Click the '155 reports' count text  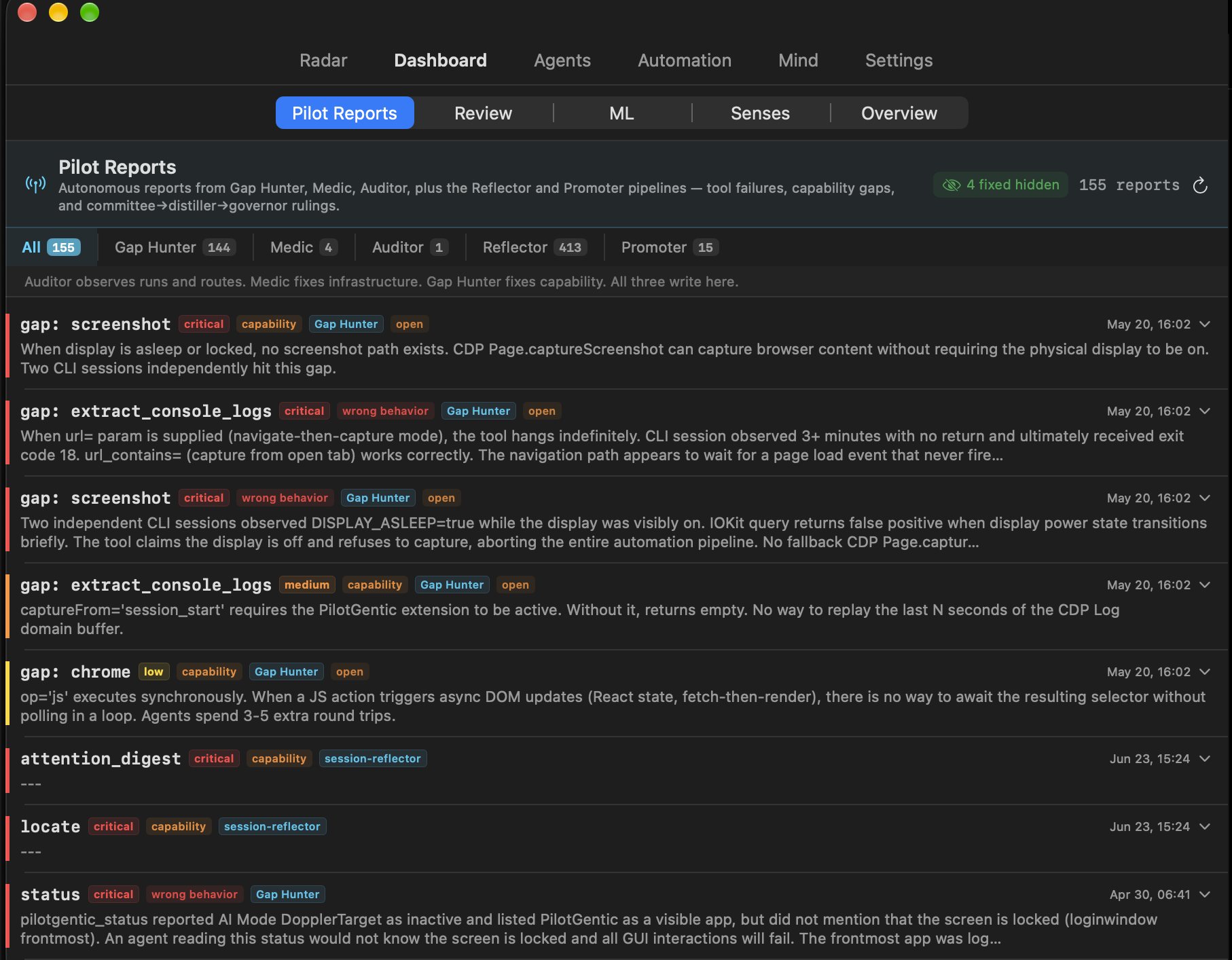pos(1129,185)
